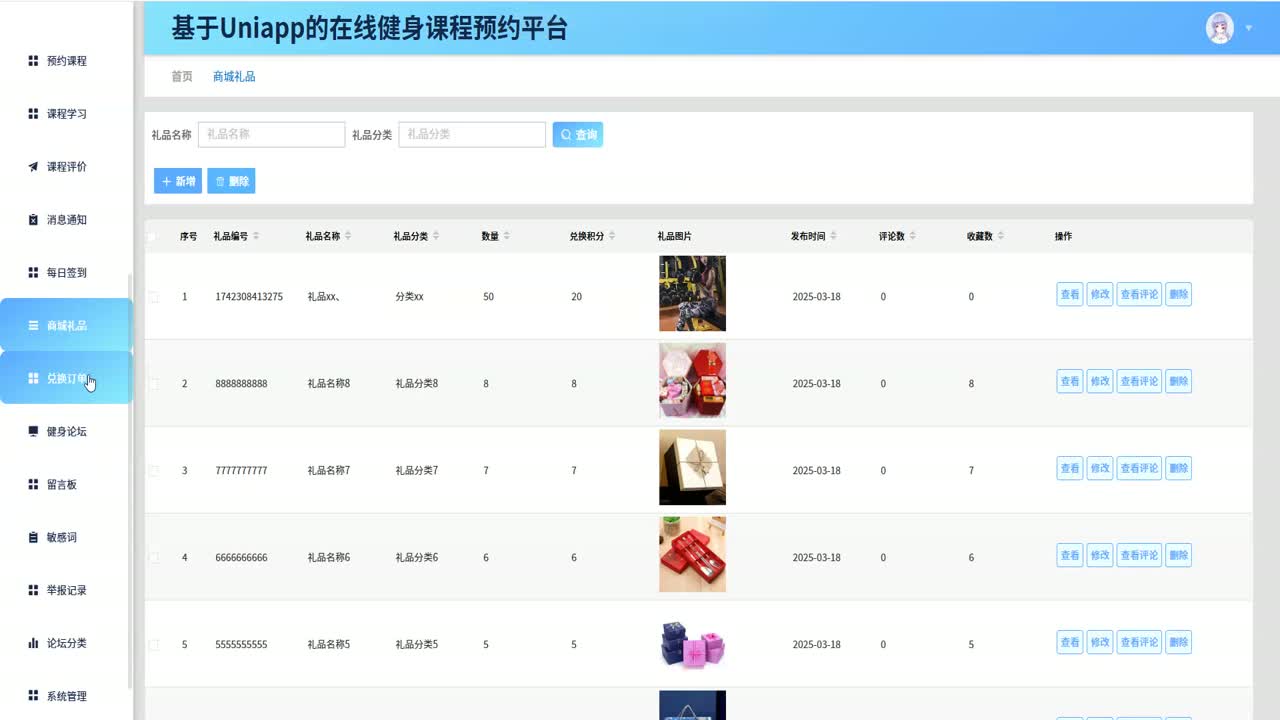The height and width of the screenshot is (720, 1280).
Task: Click gift number 6666666666
Action: point(241,558)
